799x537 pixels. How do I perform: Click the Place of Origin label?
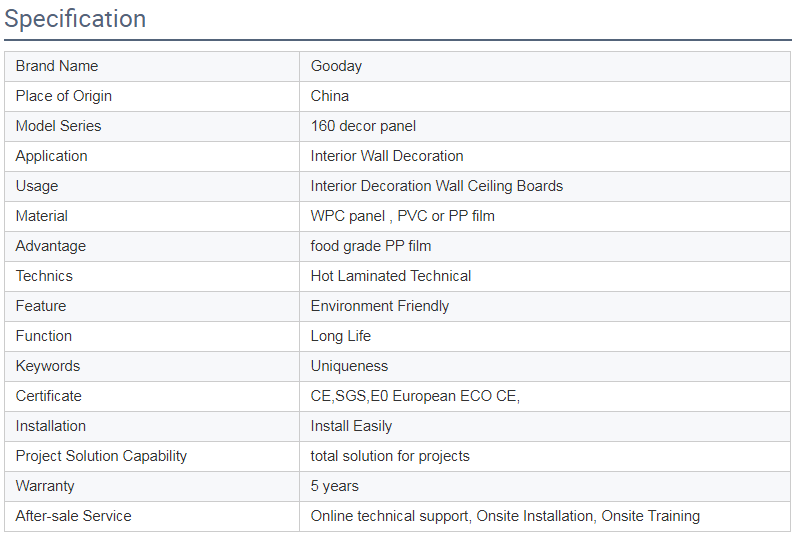(x=64, y=96)
